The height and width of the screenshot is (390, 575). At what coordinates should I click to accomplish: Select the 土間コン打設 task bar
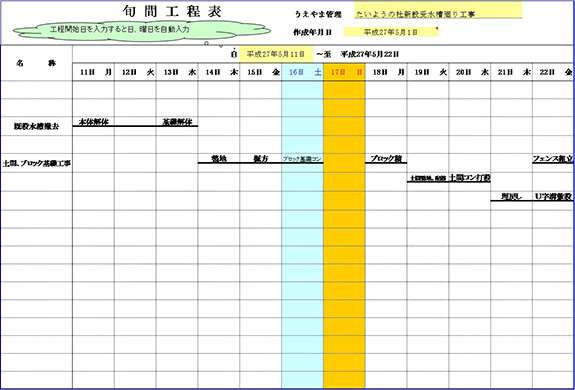[x=470, y=178]
